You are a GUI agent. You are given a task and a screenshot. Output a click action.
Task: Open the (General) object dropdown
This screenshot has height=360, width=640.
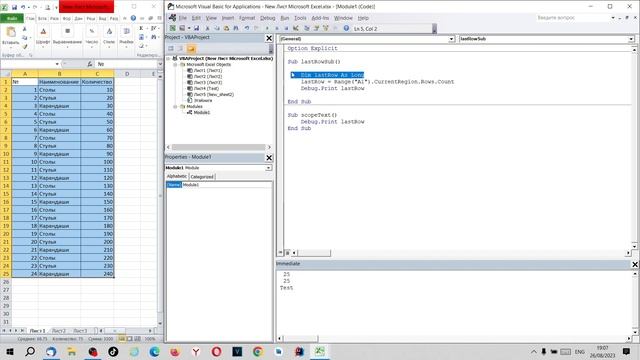[451, 39]
